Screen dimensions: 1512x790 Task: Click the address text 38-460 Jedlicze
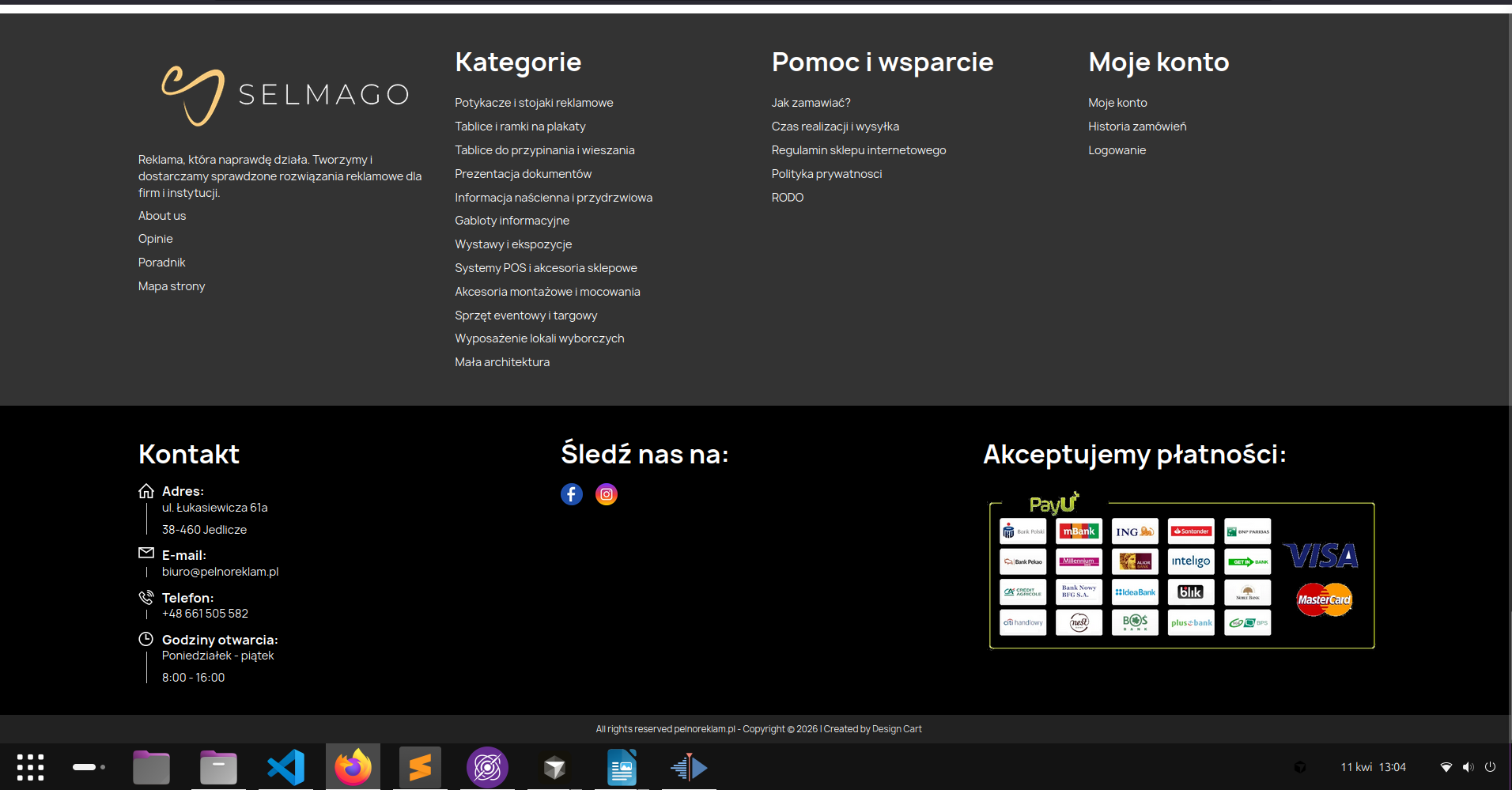[204, 530]
